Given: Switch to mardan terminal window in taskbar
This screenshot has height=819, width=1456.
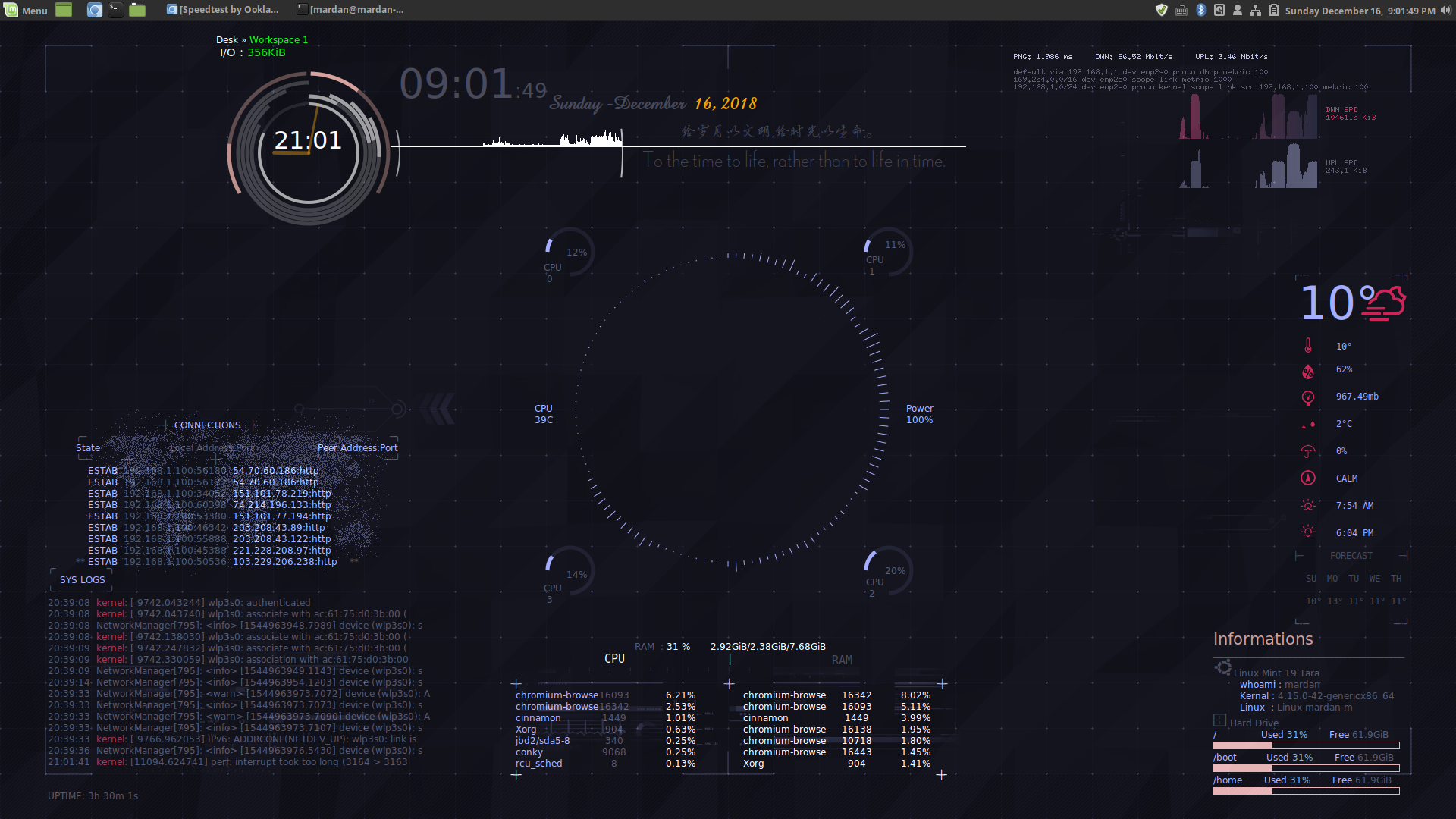Looking at the screenshot, I should pos(350,10).
